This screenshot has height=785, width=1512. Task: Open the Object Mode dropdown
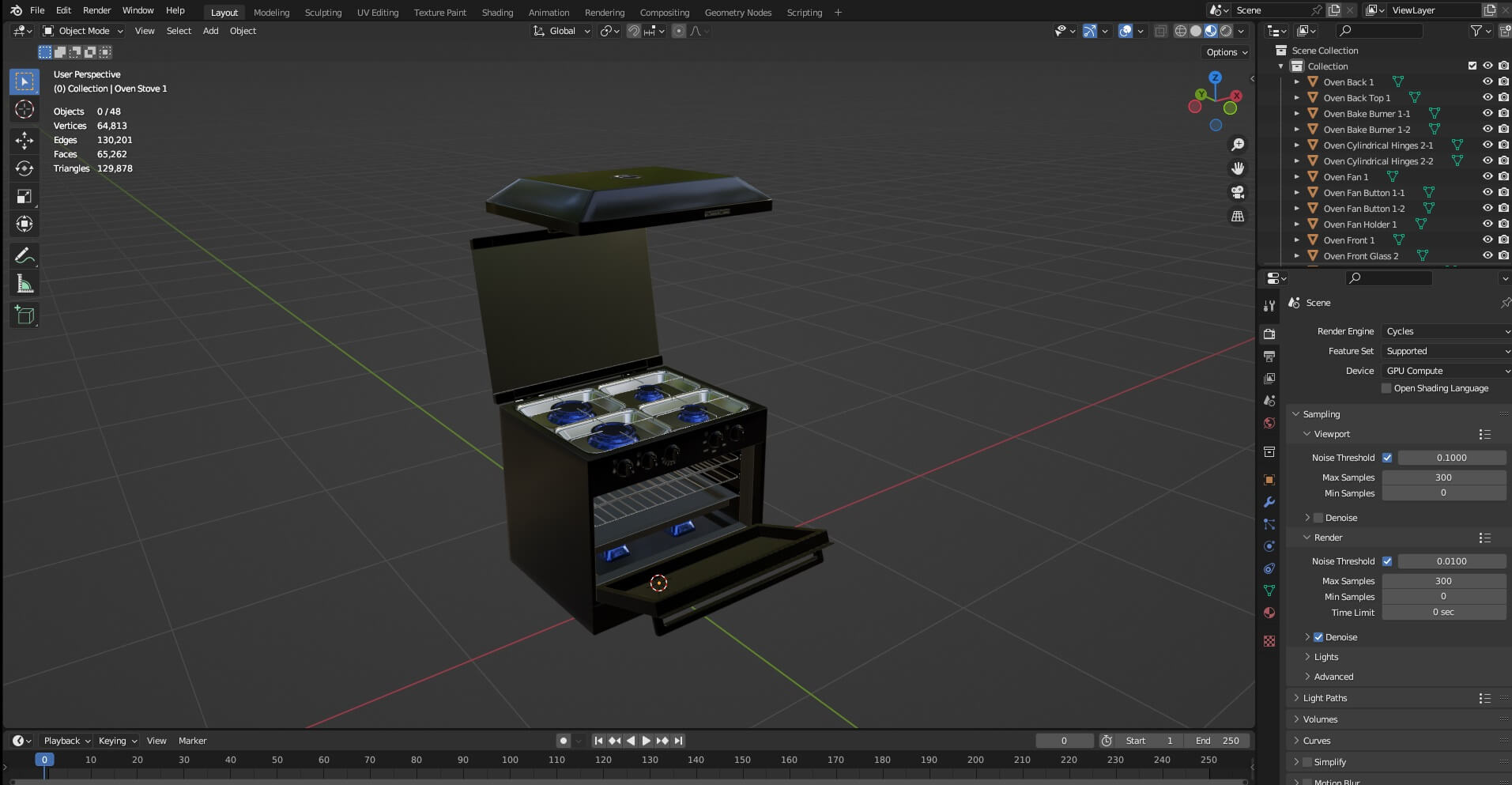(x=83, y=31)
